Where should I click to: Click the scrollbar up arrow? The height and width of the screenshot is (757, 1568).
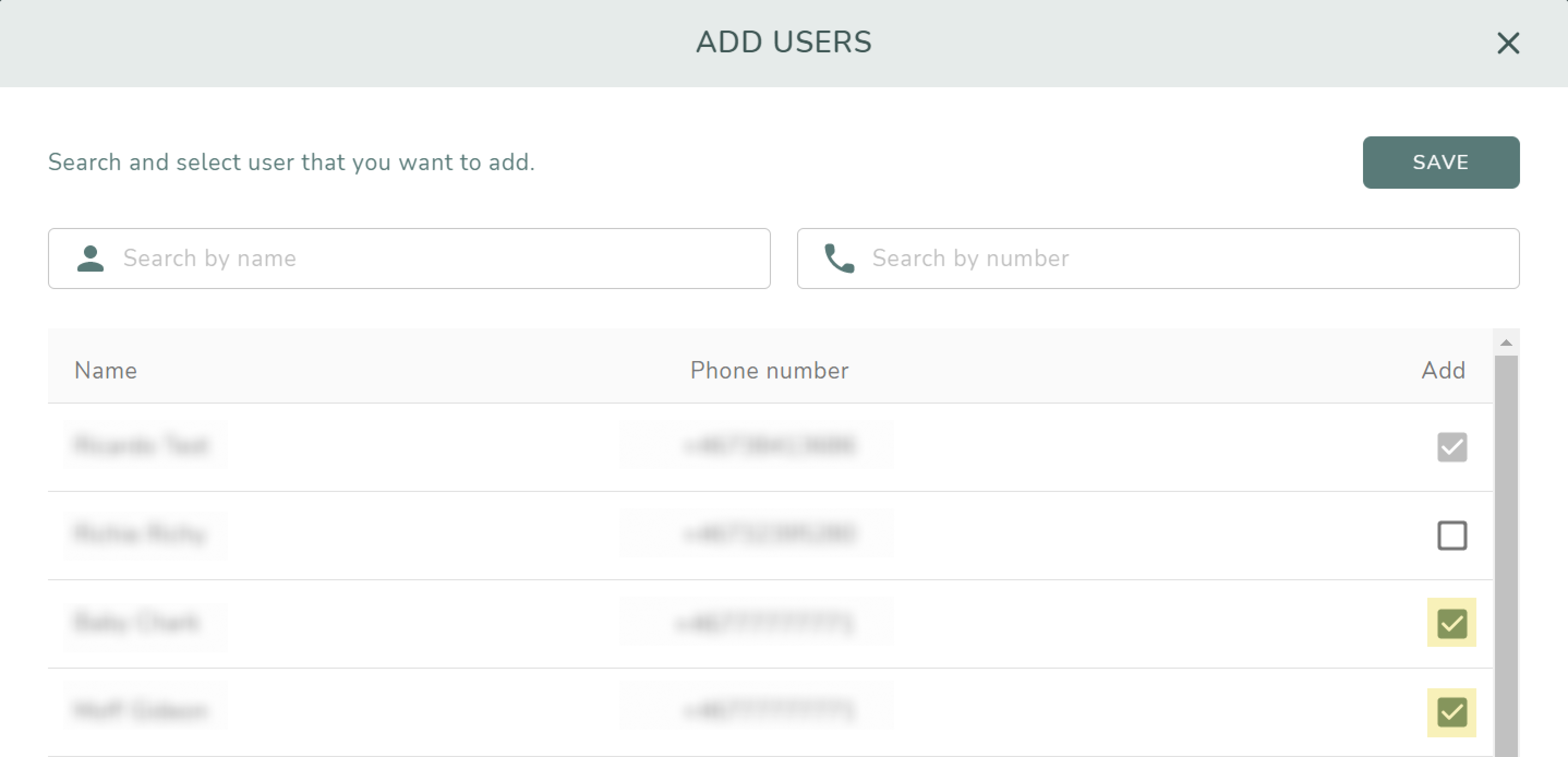(1506, 343)
